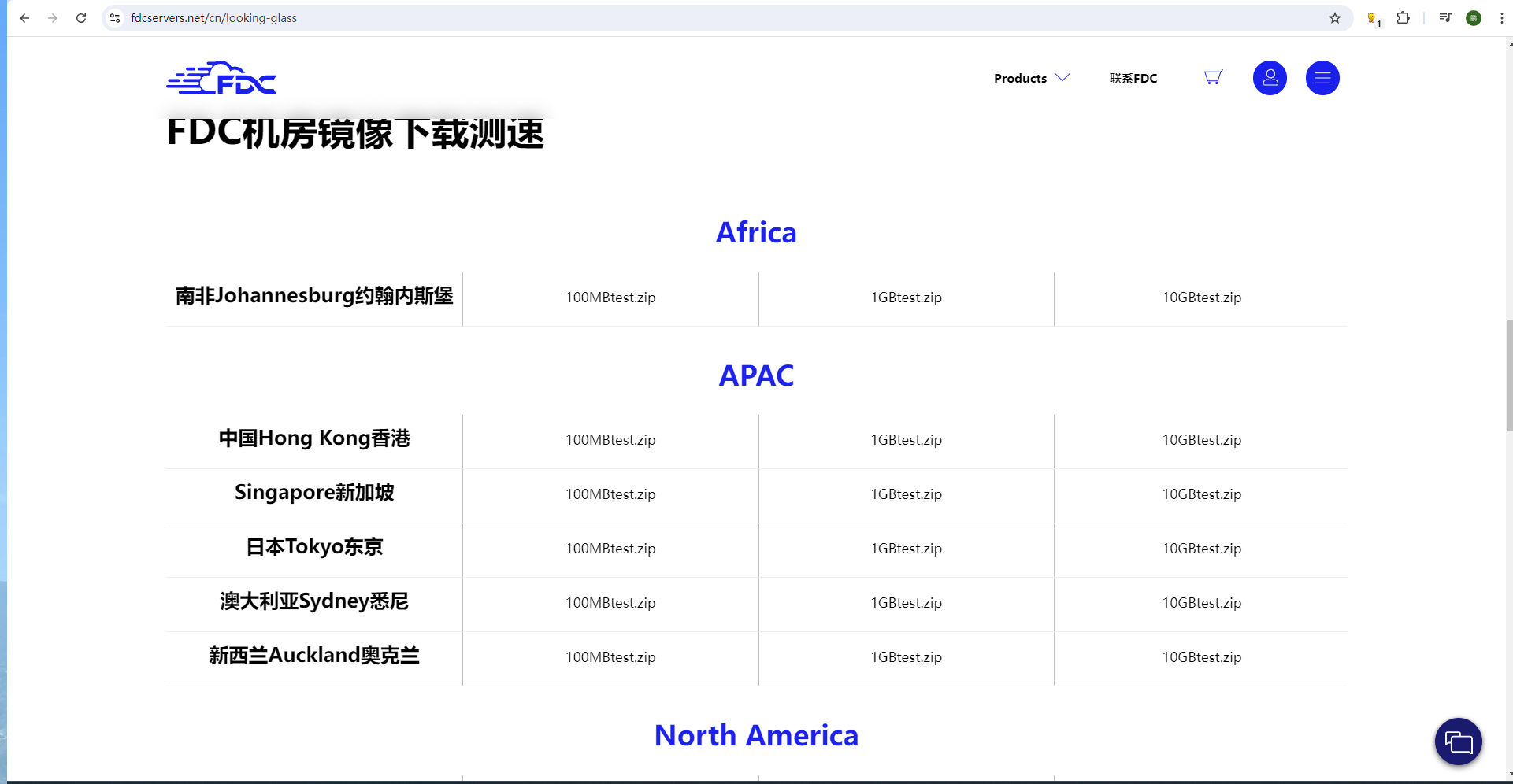Open the blue hamburger menu
Image resolution: width=1513 pixels, height=784 pixels.
[x=1322, y=78]
